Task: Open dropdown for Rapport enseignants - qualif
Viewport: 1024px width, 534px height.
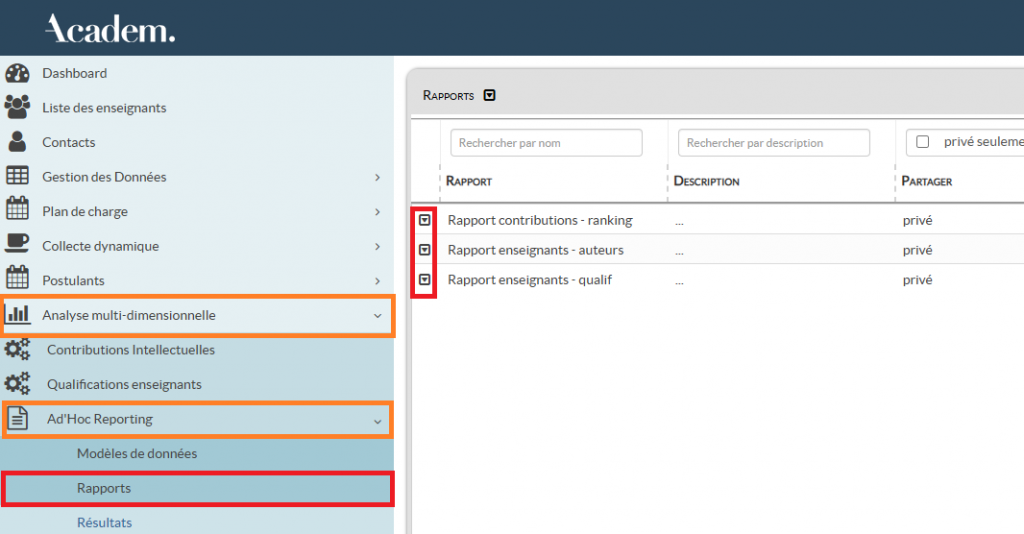Action: pos(425,280)
